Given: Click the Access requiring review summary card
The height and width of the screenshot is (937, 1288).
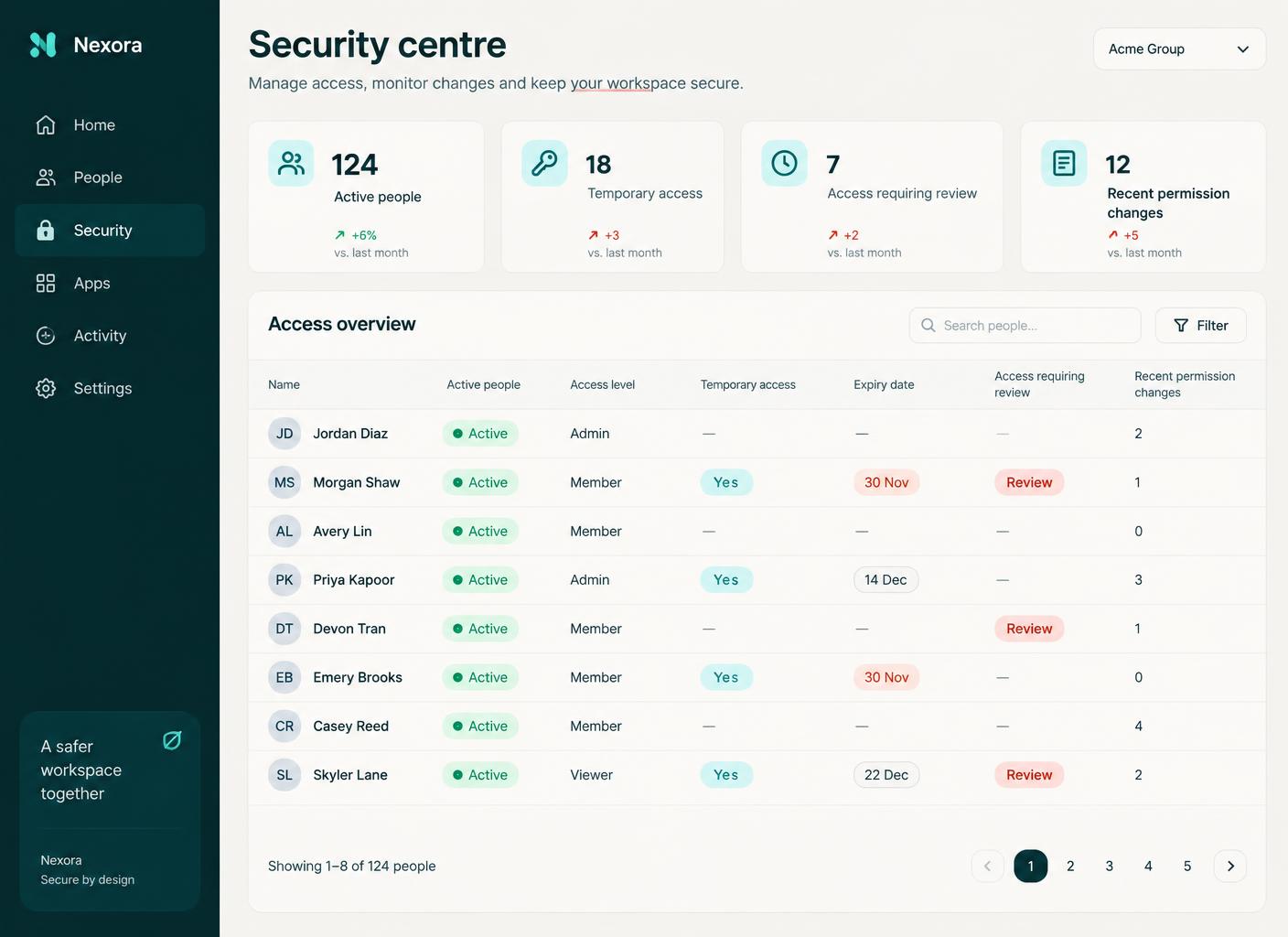Looking at the screenshot, I should 872,197.
